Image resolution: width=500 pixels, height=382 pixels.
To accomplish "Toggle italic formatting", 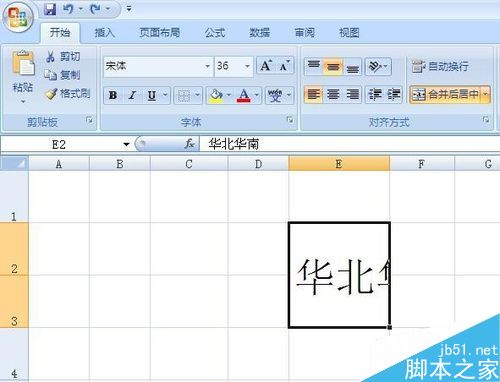I will (x=132, y=95).
